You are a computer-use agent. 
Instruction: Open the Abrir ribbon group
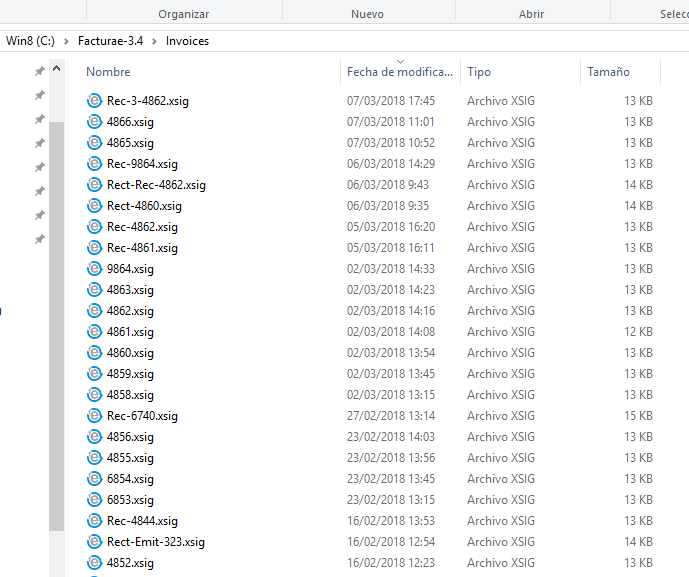pos(531,14)
